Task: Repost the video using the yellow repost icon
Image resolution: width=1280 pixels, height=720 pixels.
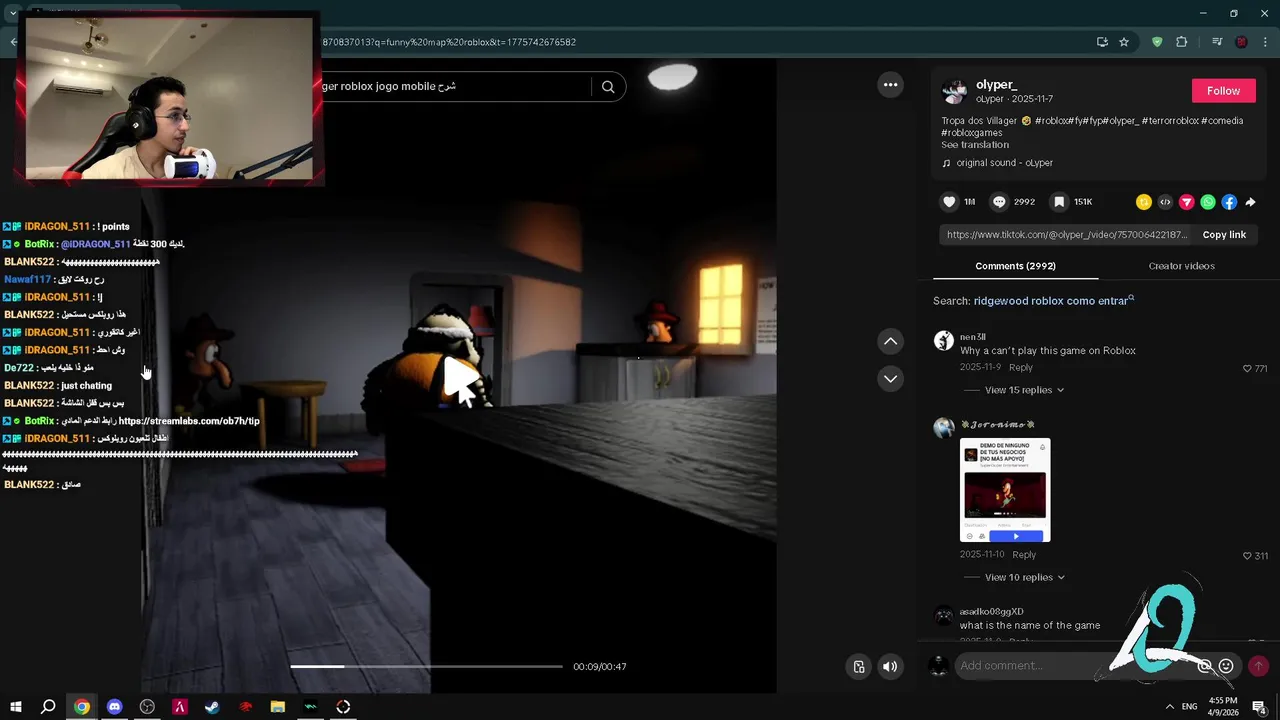Action: click(1144, 202)
